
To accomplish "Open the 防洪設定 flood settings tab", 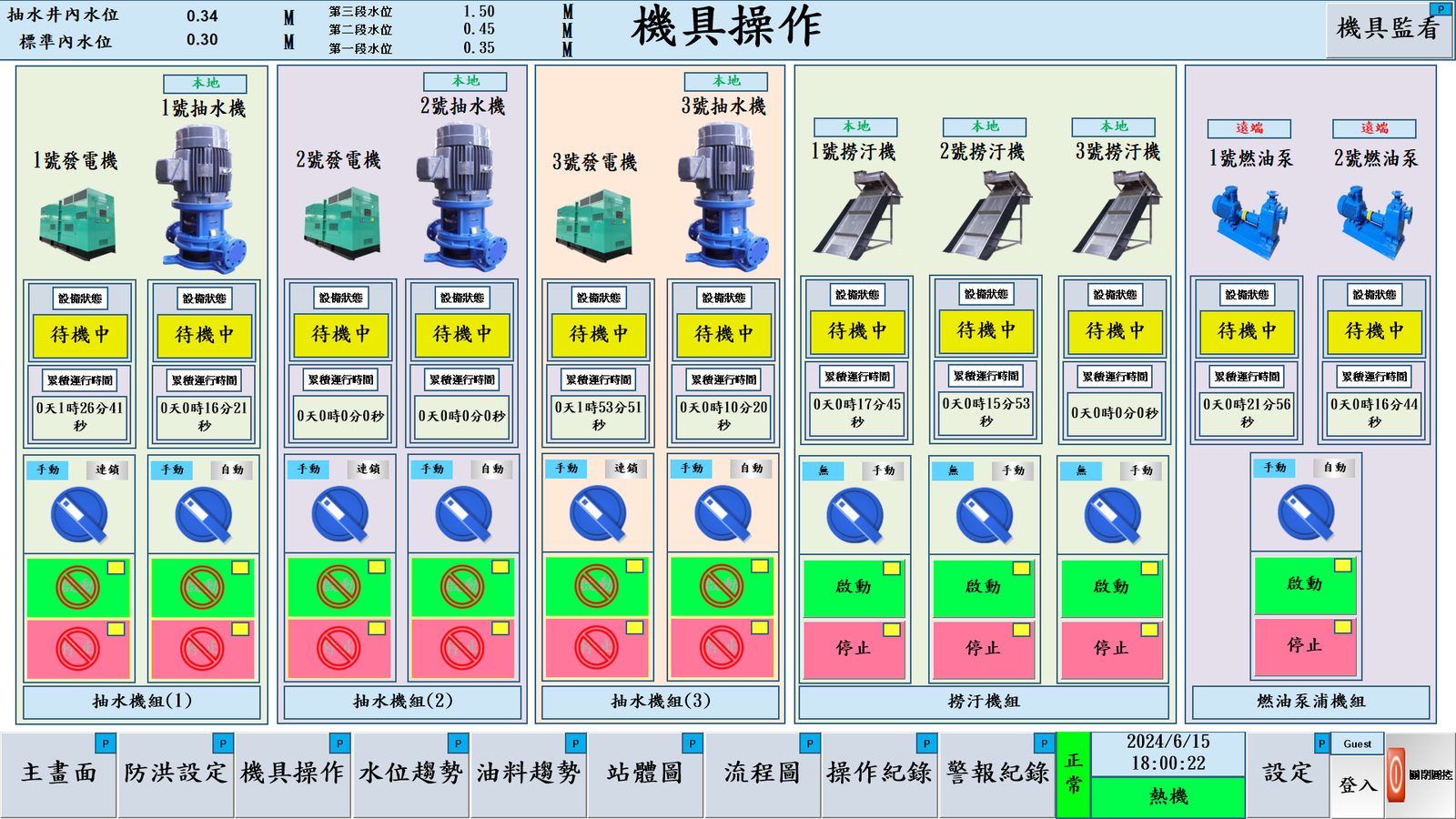I will click(x=176, y=774).
